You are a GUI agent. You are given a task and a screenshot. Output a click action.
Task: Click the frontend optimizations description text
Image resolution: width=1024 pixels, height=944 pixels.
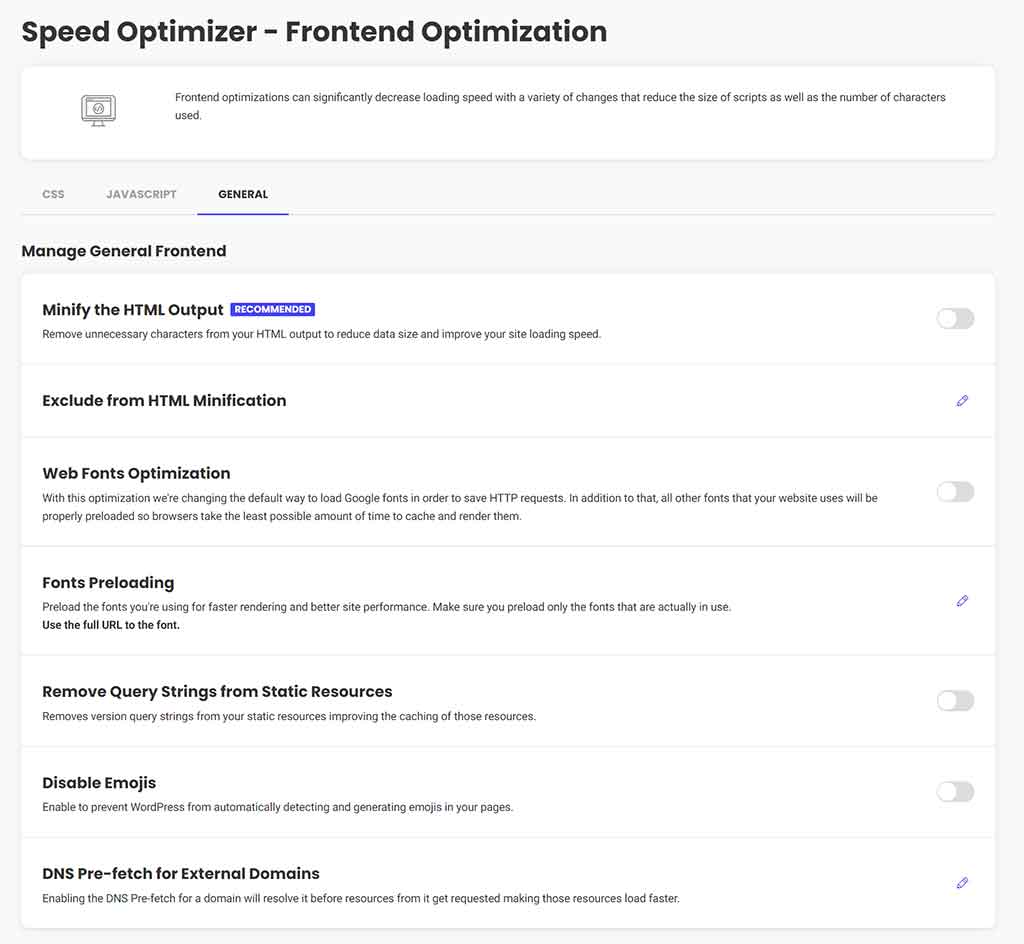[560, 106]
